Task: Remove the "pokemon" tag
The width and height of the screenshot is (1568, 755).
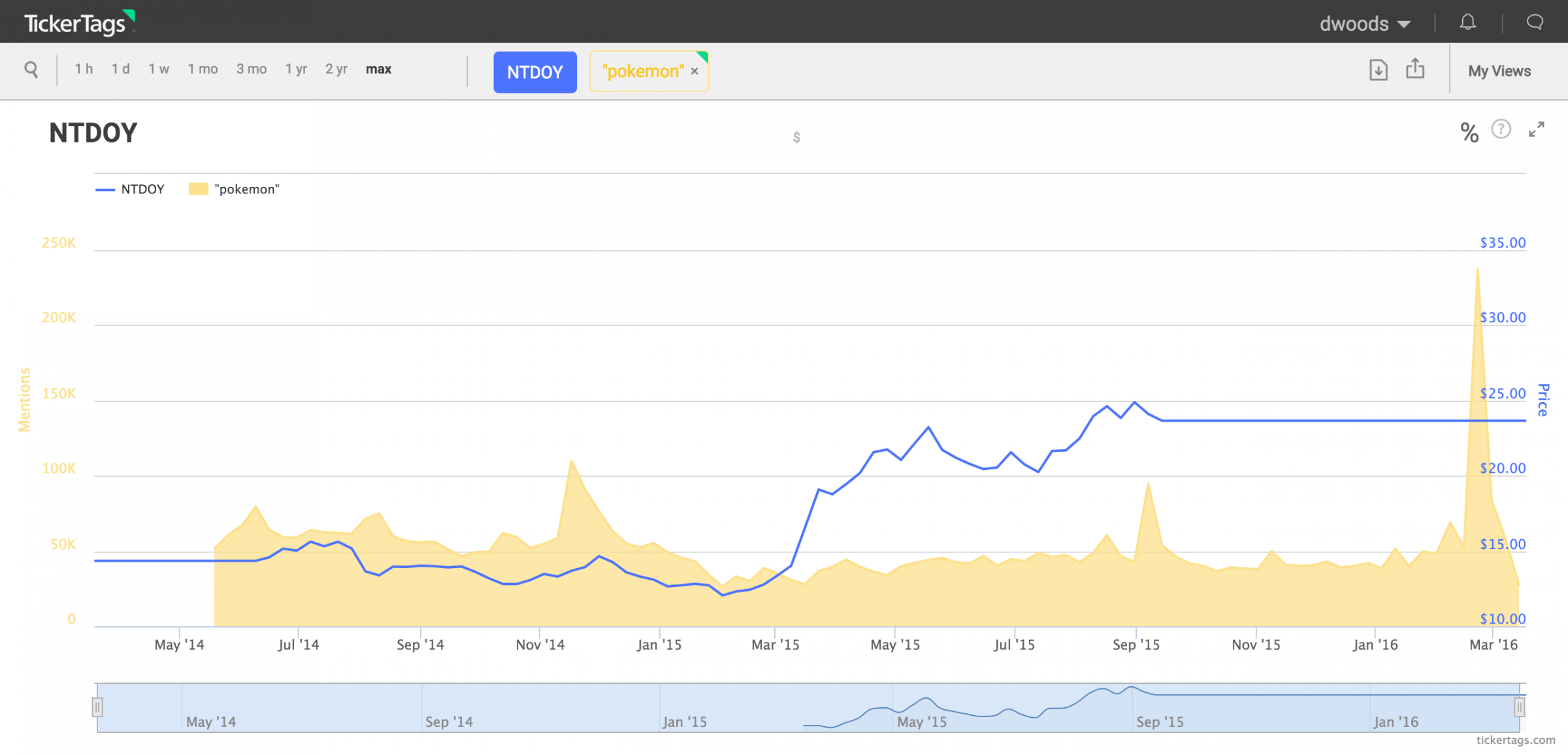Action: pyautogui.click(x=694, y=71)
